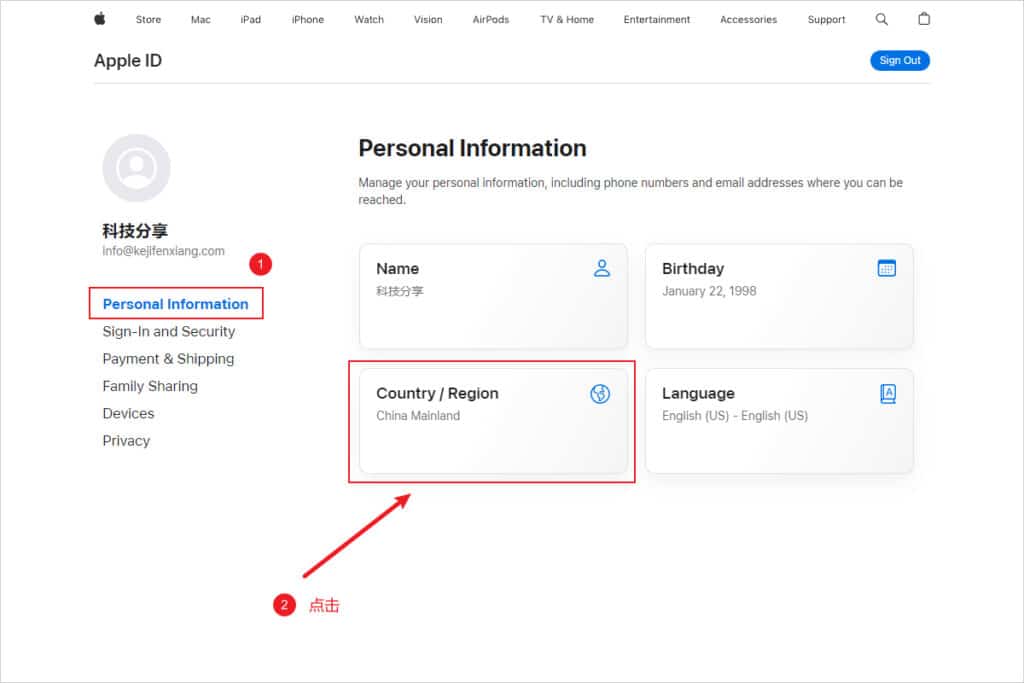
Task: Click the Apple ID page title
Action: (x=127, y=61)
